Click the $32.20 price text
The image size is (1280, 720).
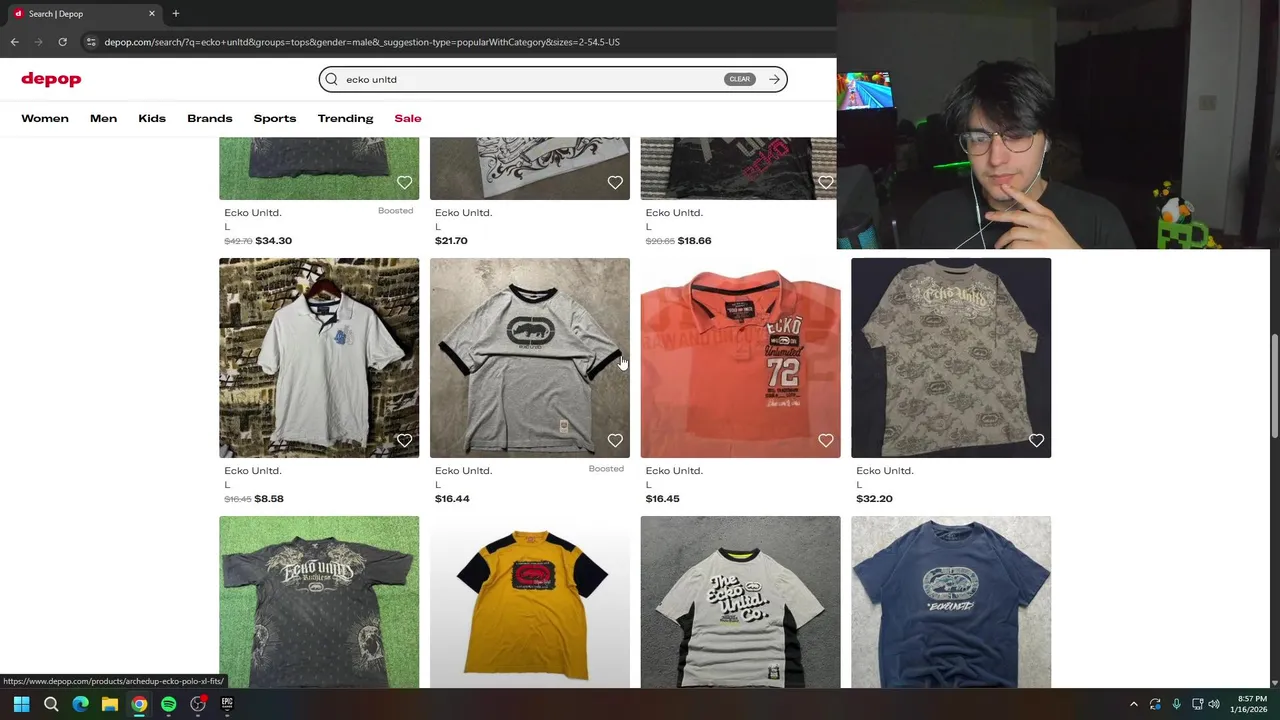coord(874,498)
